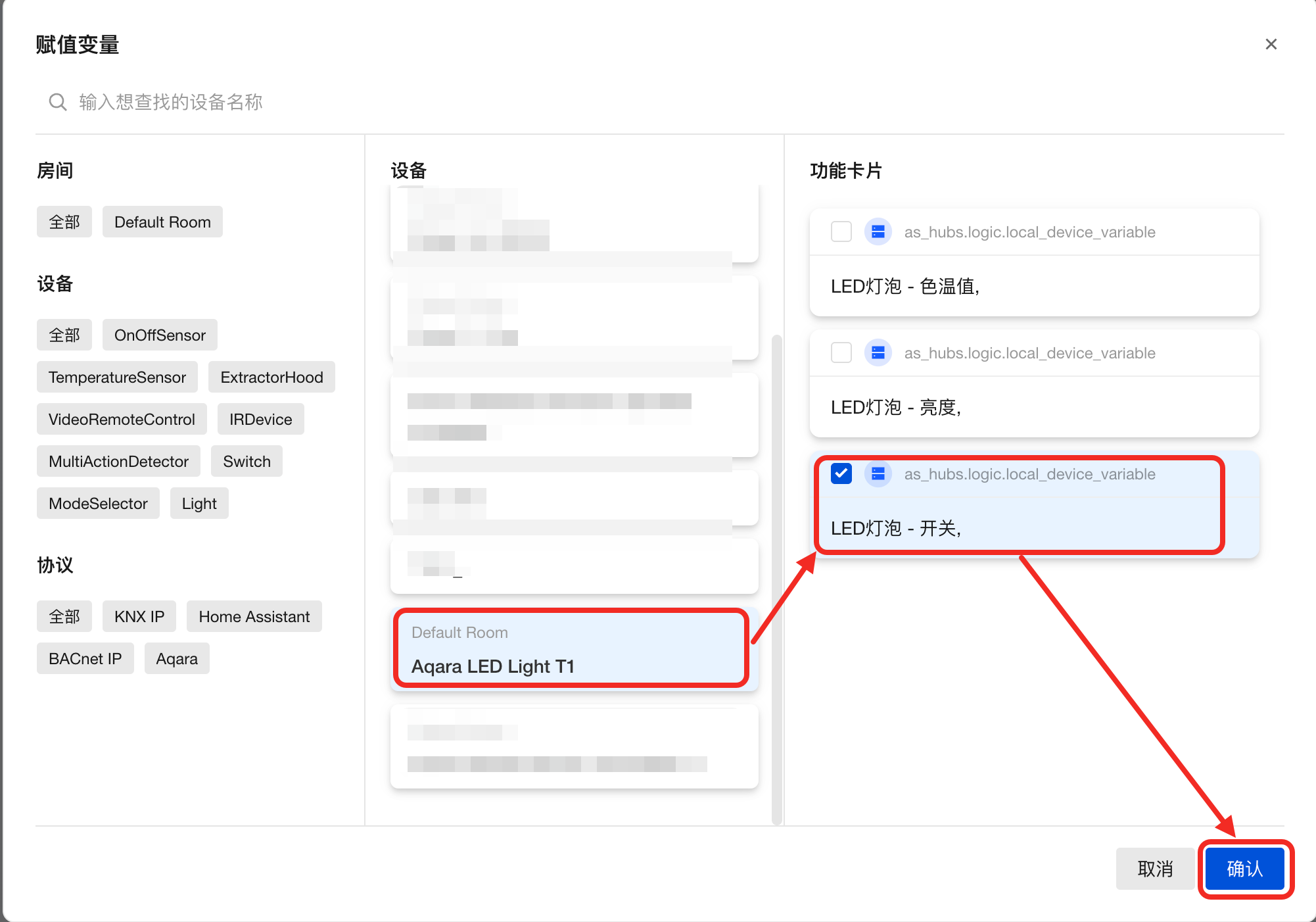
Task: Filter devices by Light type
Action: (199, 504)
